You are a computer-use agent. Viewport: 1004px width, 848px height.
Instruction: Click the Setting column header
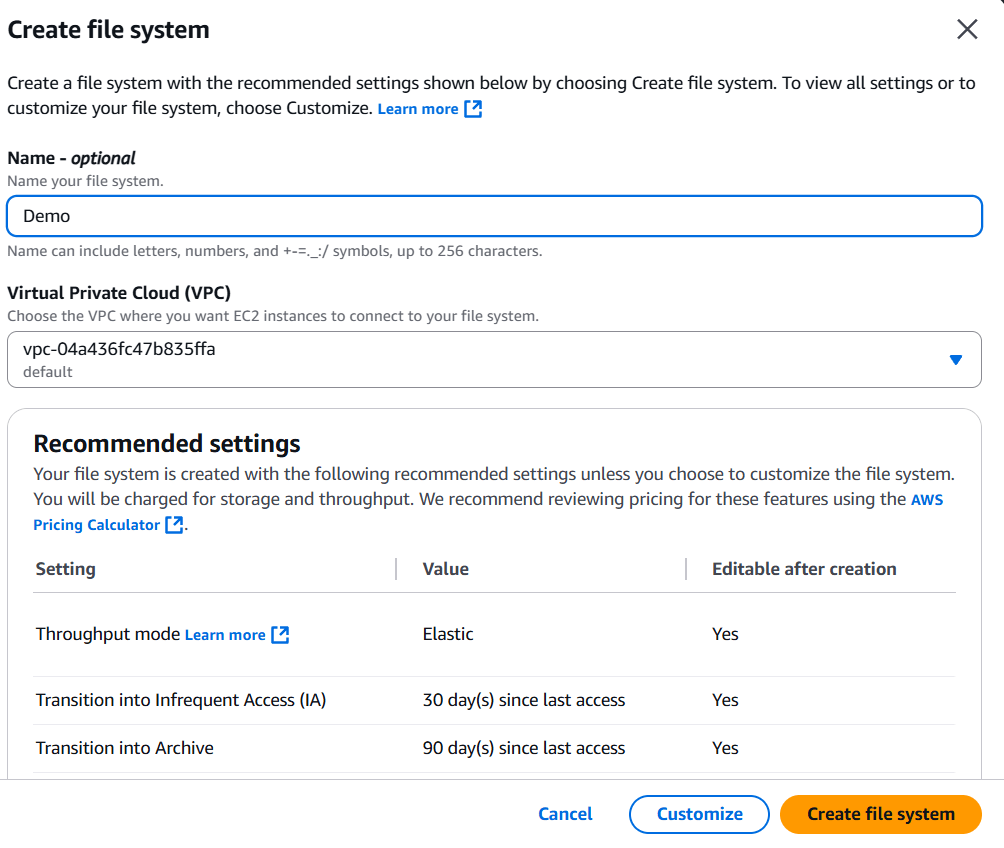tap(66, 569)
